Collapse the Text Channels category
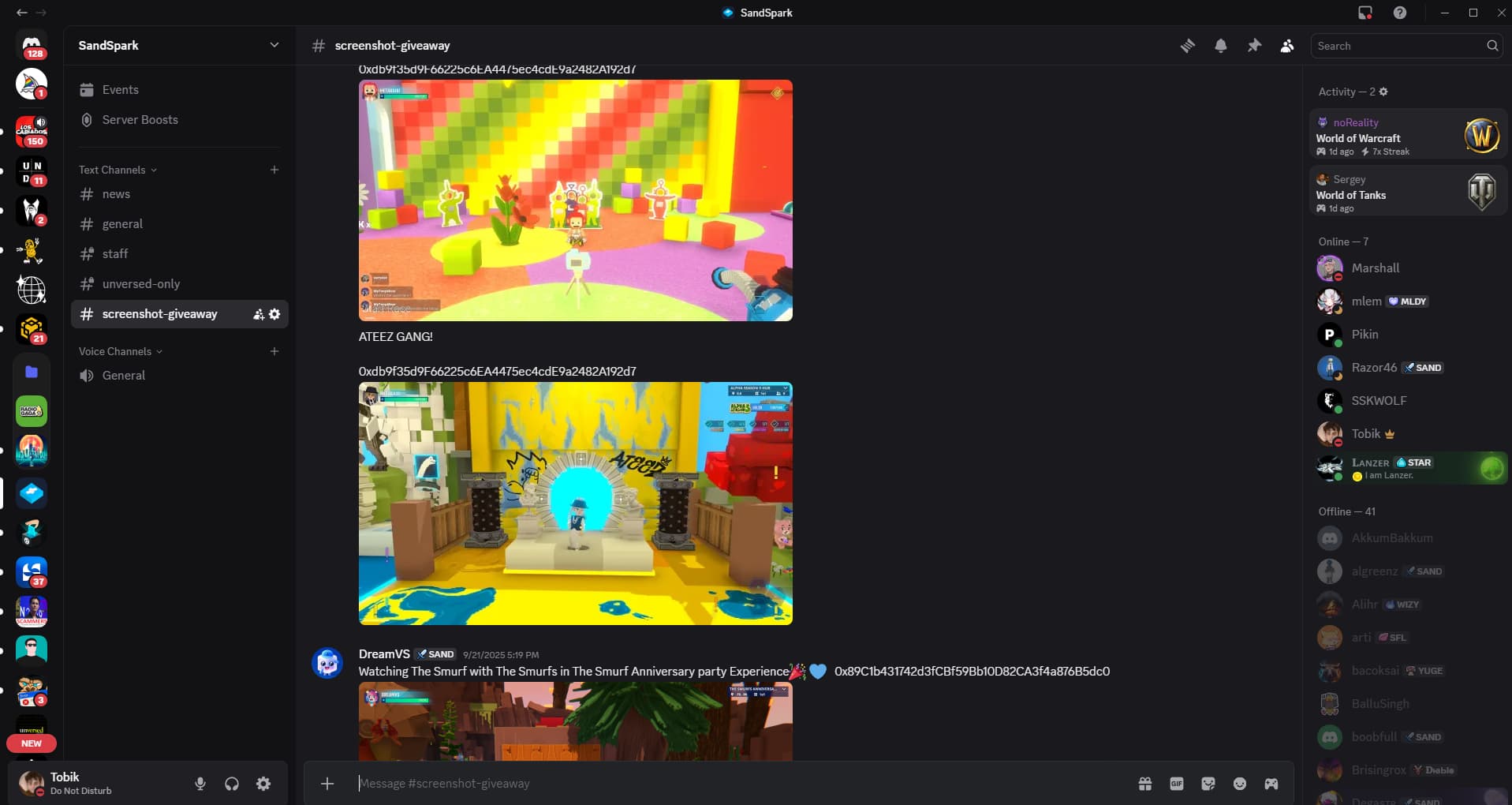The width and height of the screenshot is (1512, 805). pyautogui.click(x=118, y=170)
